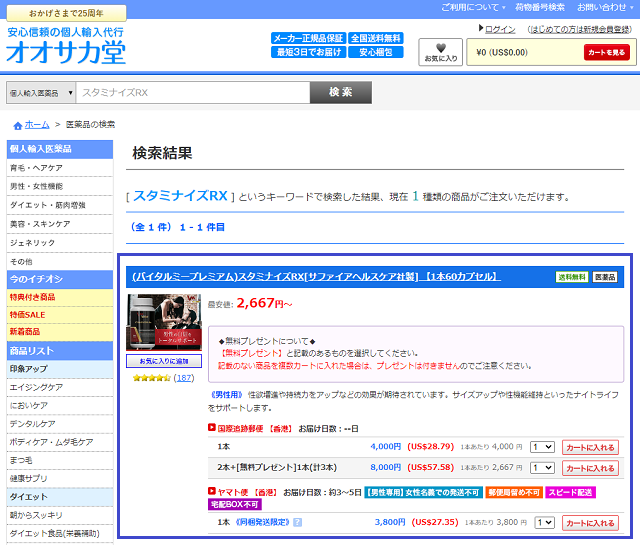Open 特典付き商品 in sidebar
This screenshot has width=640, height=545.
60,297
